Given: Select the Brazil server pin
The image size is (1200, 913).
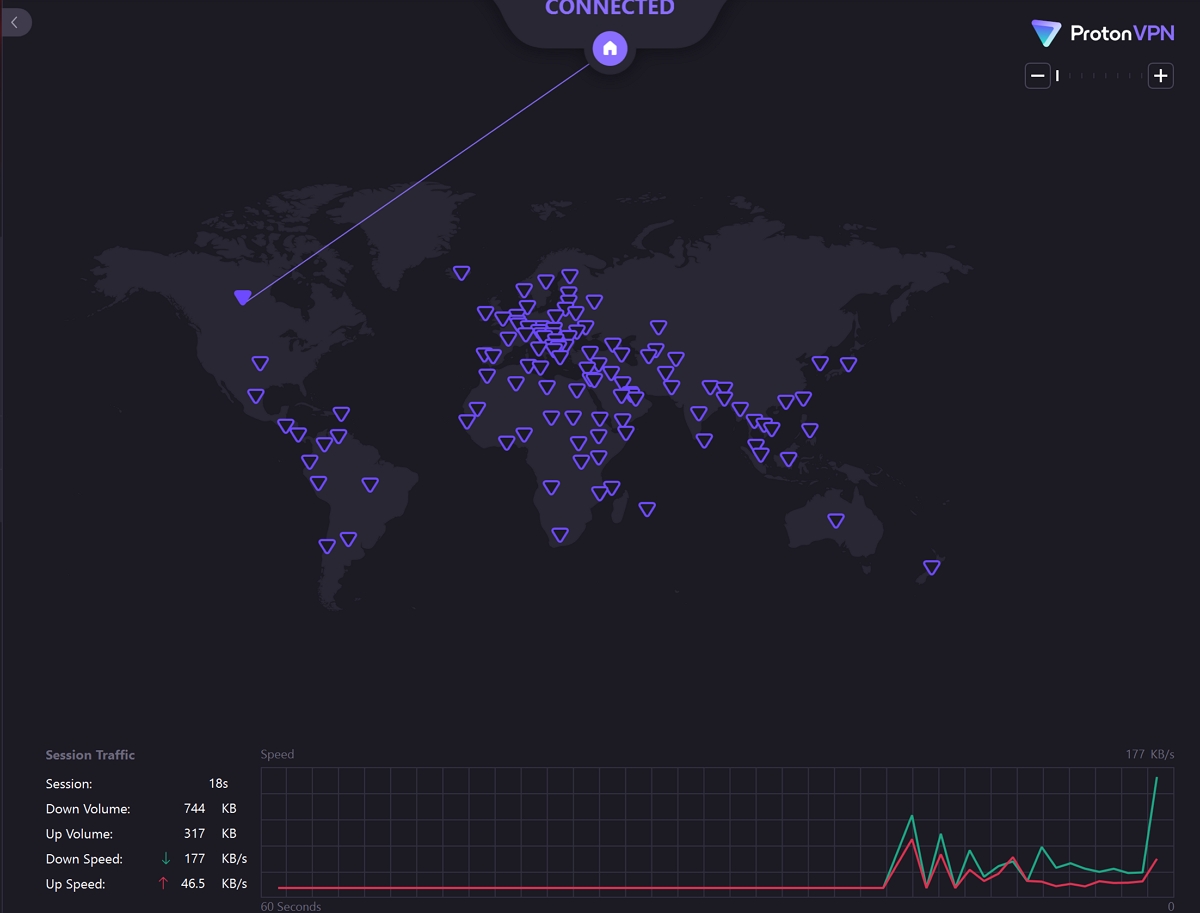Looking at the screenshot, I should 370,484.
